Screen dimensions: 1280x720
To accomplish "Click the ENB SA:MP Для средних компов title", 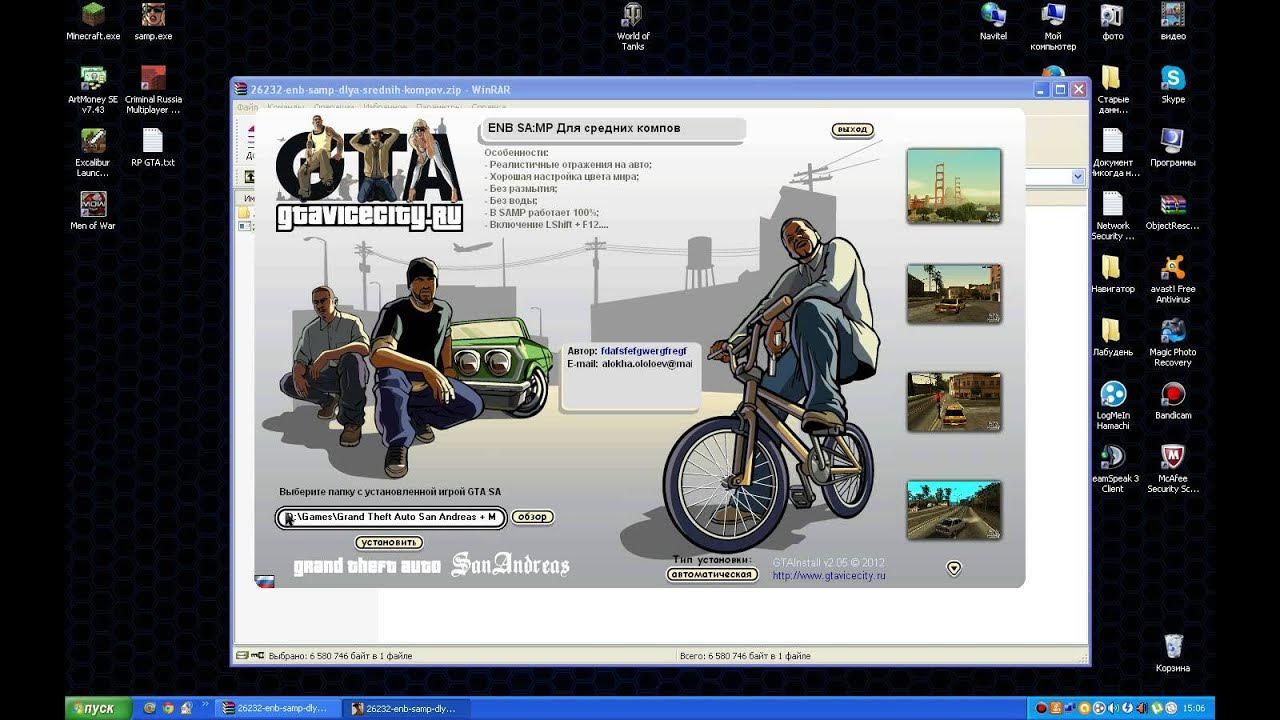I will [584, 128].
